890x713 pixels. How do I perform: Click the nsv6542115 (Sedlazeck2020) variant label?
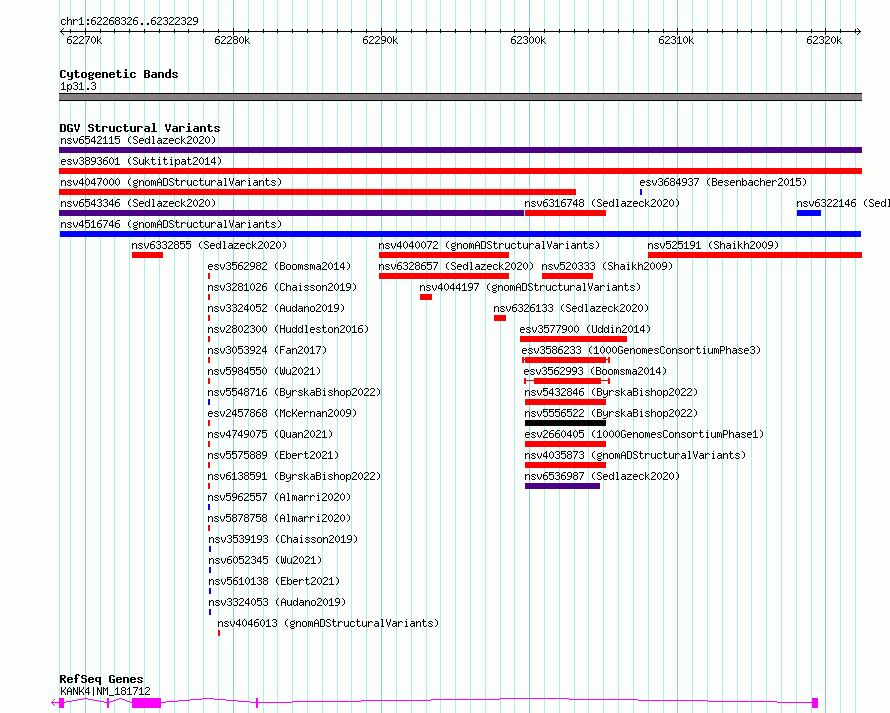point(138,140)
